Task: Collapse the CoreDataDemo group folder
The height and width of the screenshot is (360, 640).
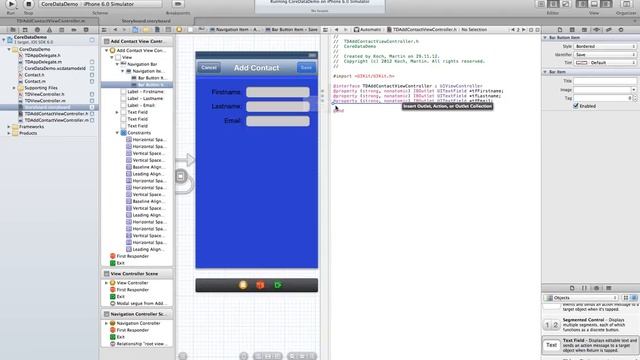Action: (9, 49)
